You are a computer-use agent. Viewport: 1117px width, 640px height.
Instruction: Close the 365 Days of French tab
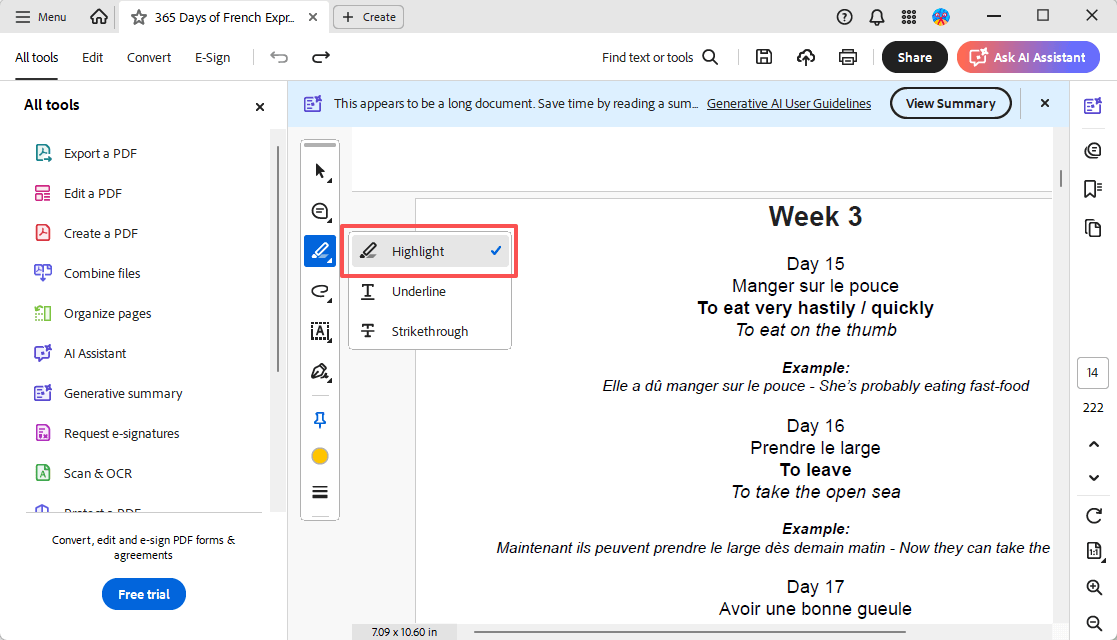click(313, 17)
